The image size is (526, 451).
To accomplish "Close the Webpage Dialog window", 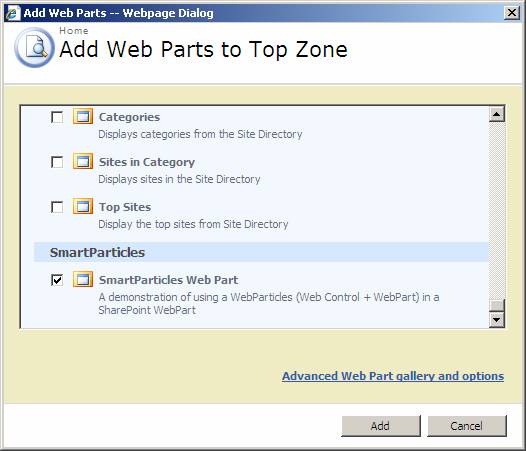I will tap(512, 13).
